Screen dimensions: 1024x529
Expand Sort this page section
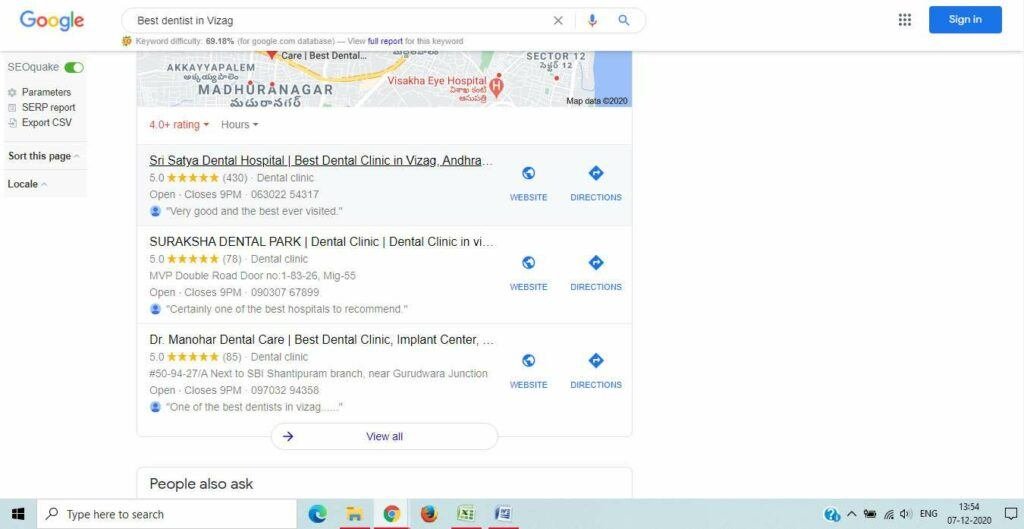pos(44,156)
